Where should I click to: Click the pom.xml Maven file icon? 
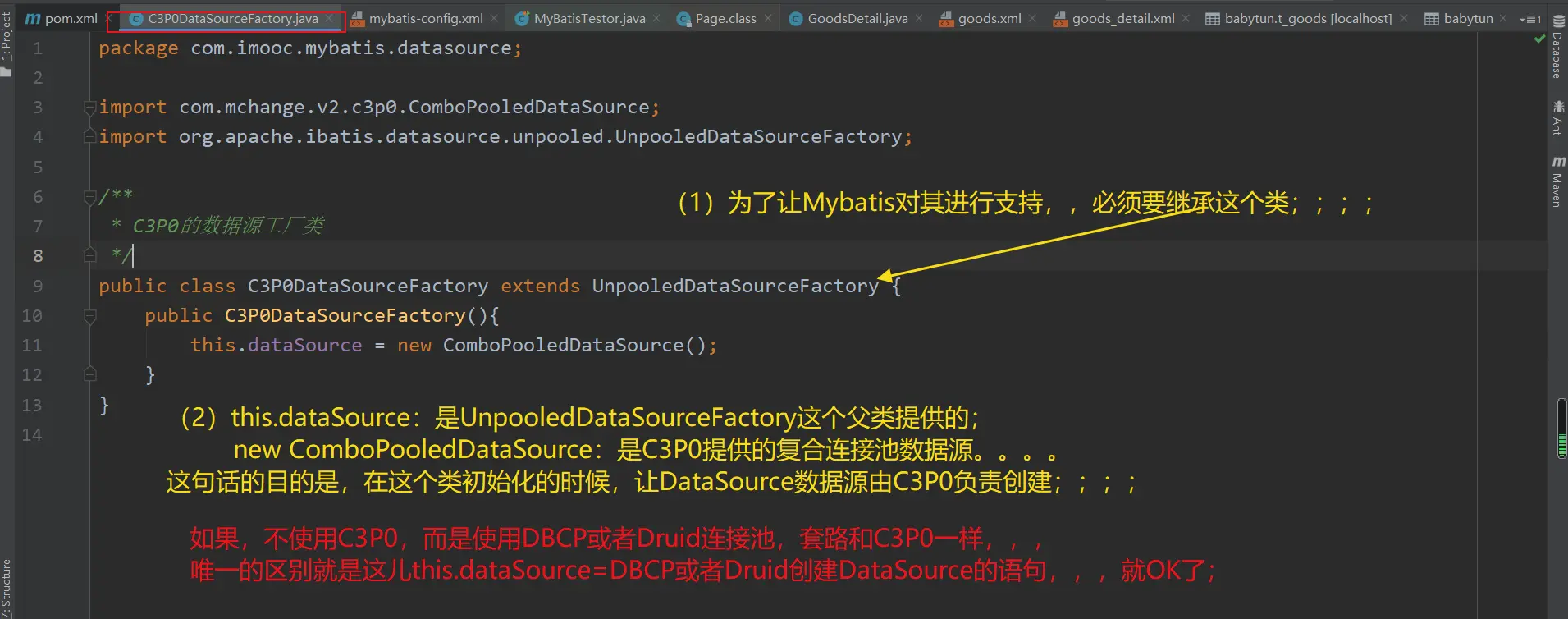pyautogui.click(x=33, y=18)
